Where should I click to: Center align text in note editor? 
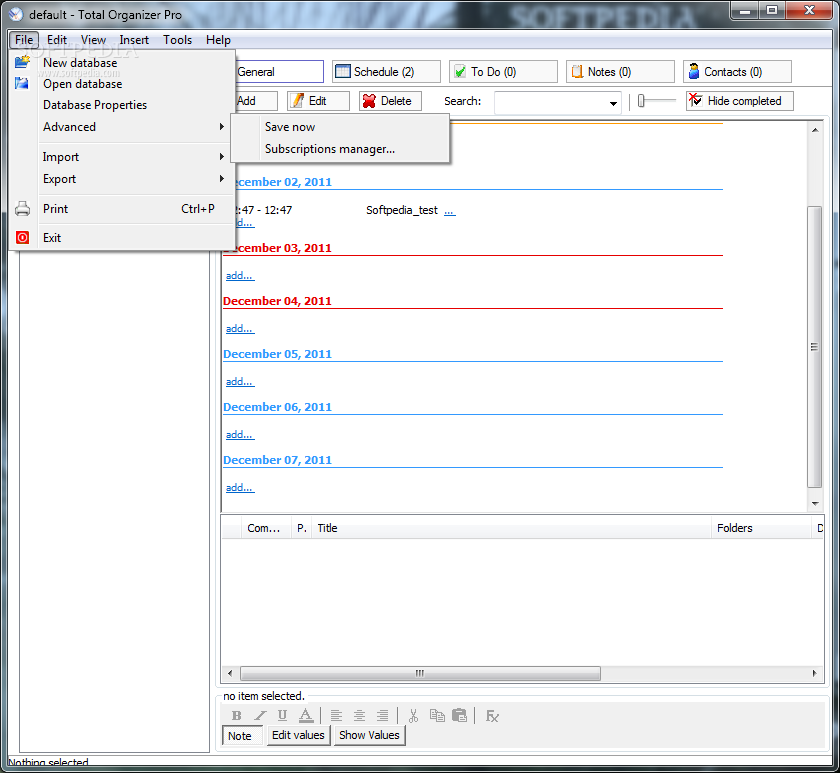point(359,716)
